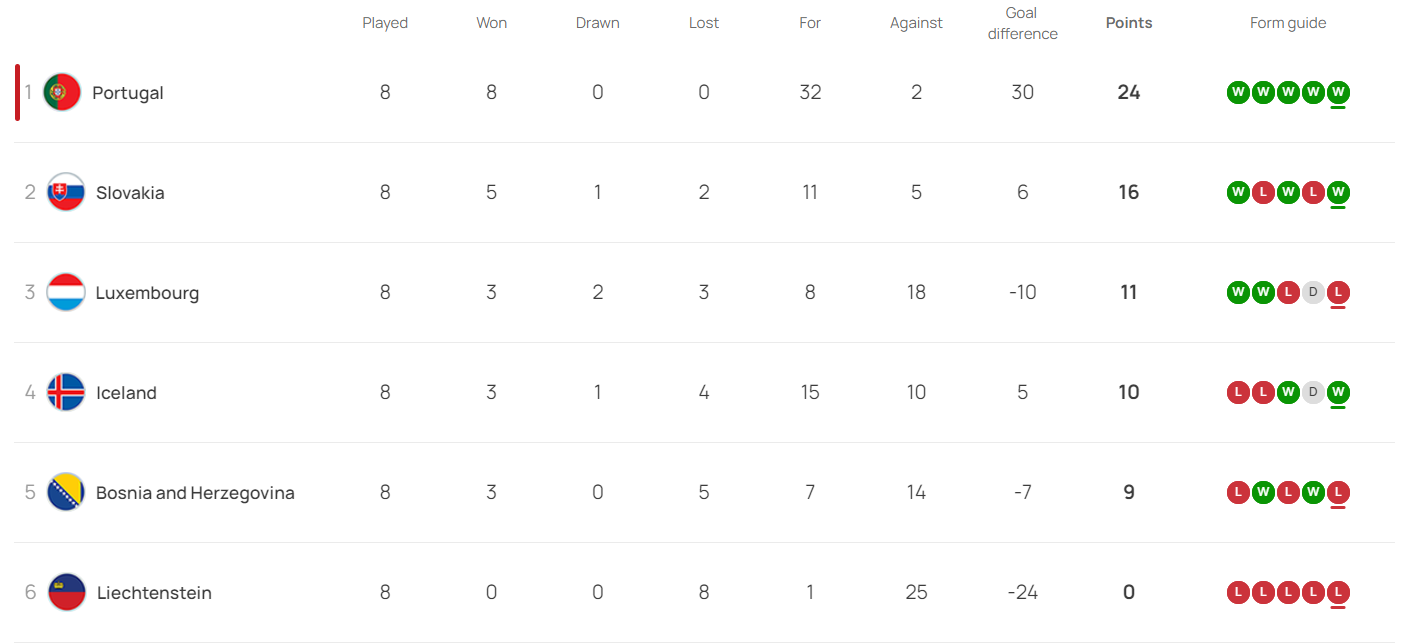Click the Goal difference column header
This screenshot has height=644, width=1419.
pos(1022,23)
